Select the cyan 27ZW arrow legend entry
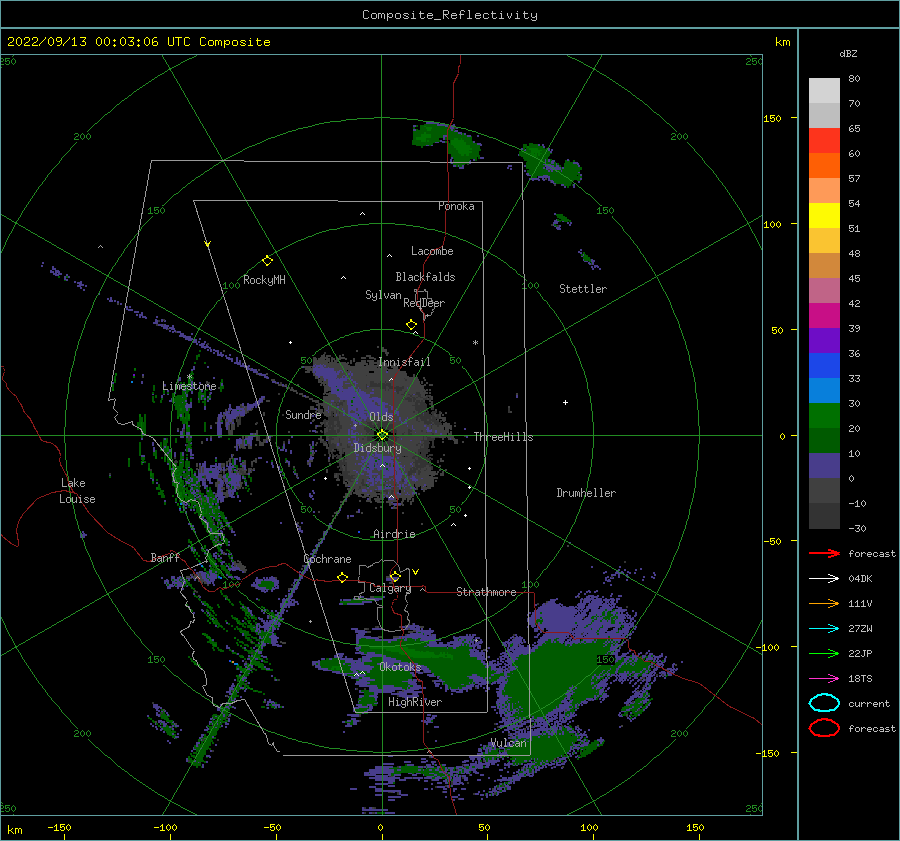Screen dimensions: 900x841 tap(824, 629)
